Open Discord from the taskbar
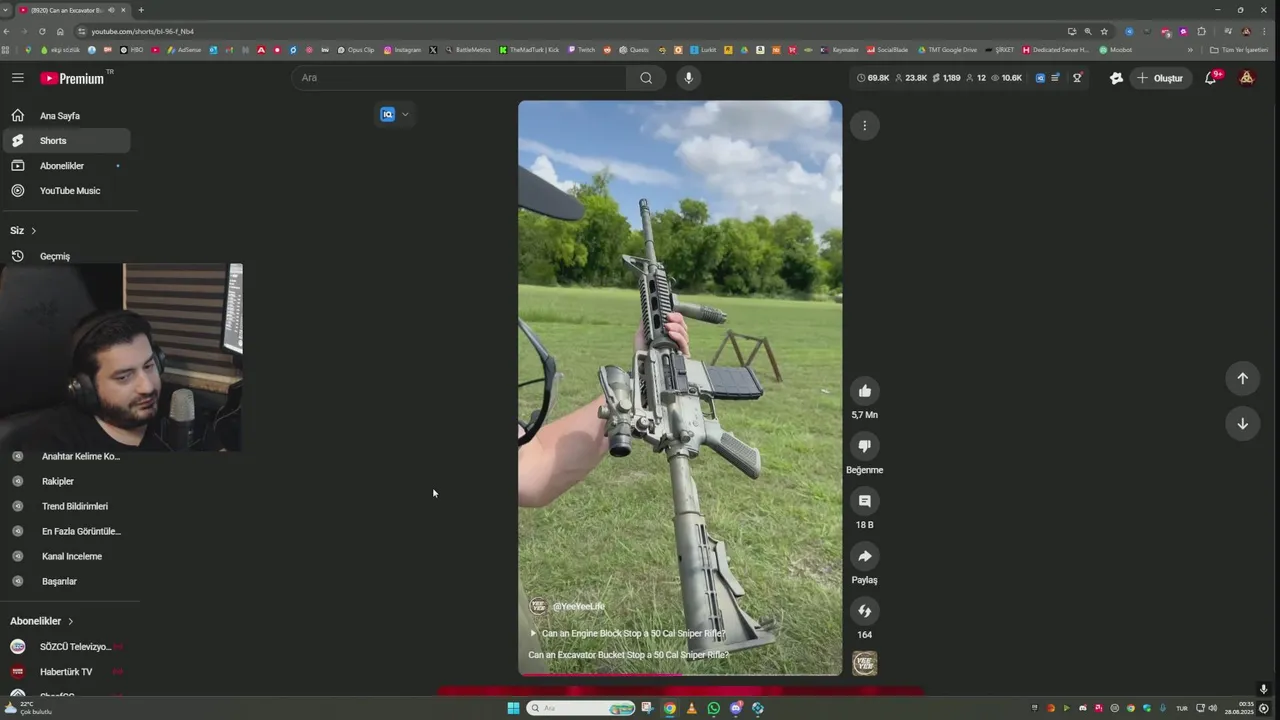Screen dimensions: 1280x720 [x=736, y=708]
